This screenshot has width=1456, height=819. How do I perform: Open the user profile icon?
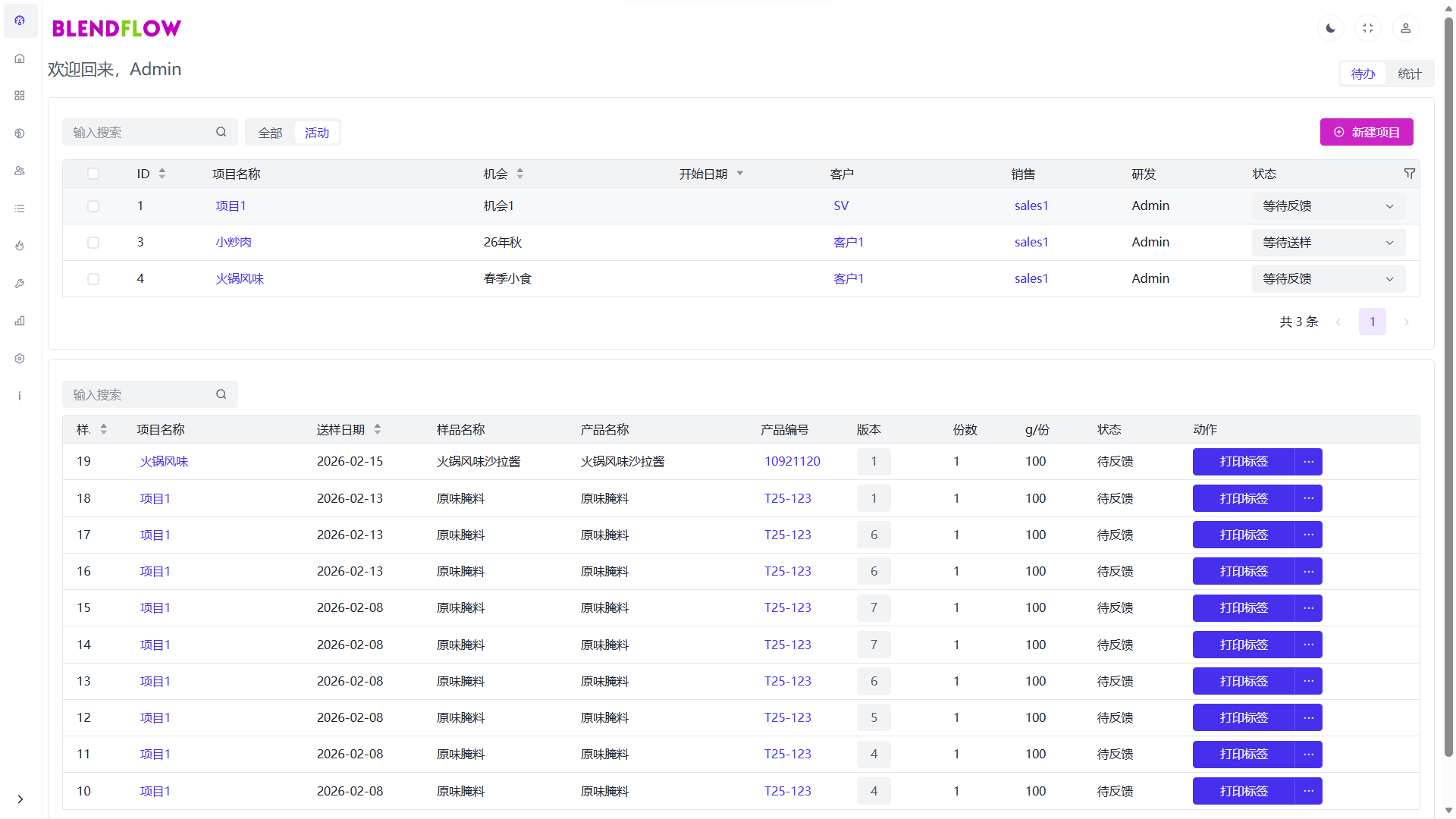coord(1405,28)
